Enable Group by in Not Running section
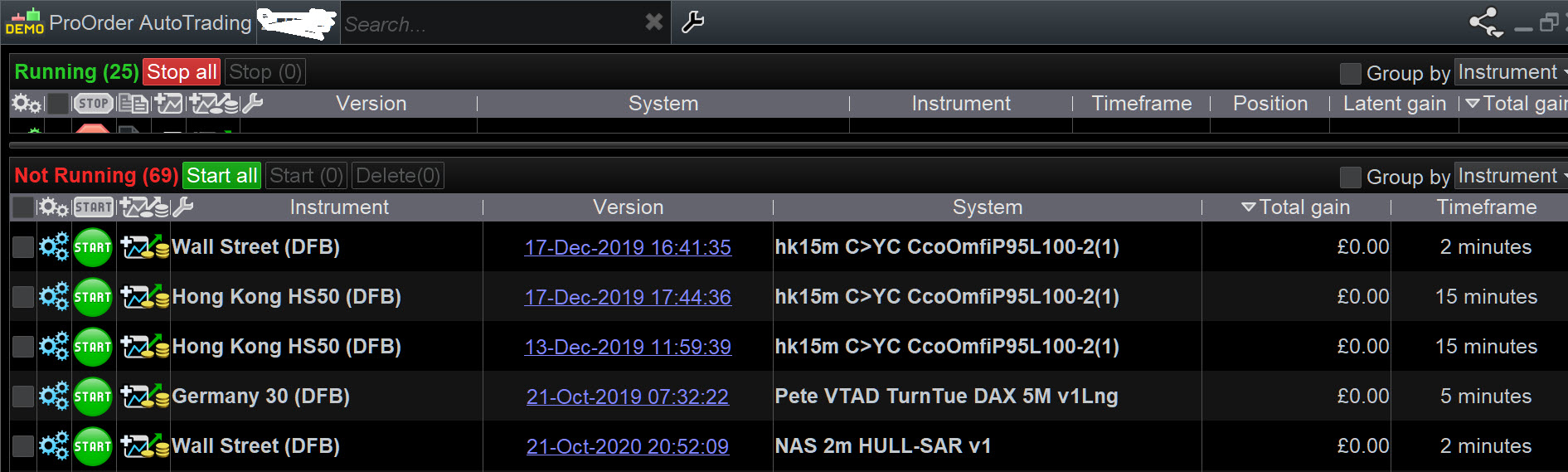The width and height of the screenshot is (1568, 472). [x=1351, y=177]
